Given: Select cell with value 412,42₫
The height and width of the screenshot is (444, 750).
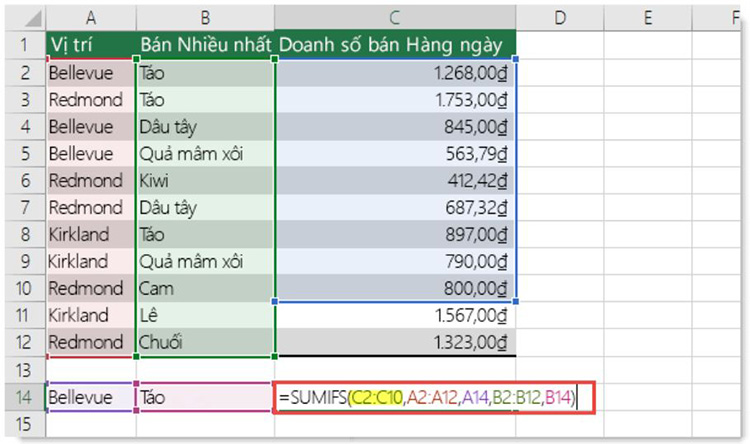Looking at the screenshot, I should [395, 180].
